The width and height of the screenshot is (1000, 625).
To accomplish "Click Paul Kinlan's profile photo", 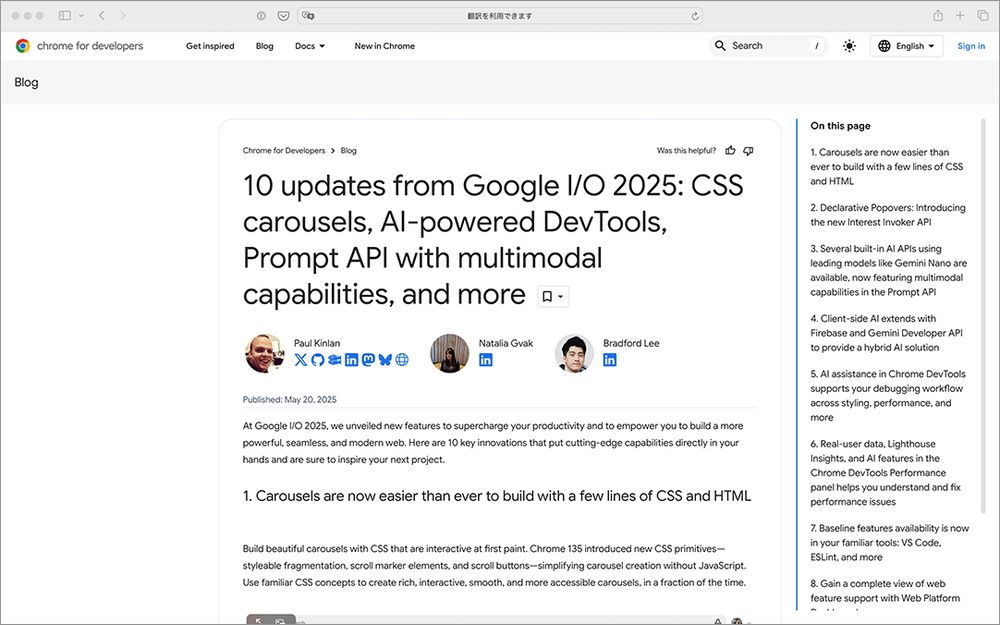I will (264, 353).
